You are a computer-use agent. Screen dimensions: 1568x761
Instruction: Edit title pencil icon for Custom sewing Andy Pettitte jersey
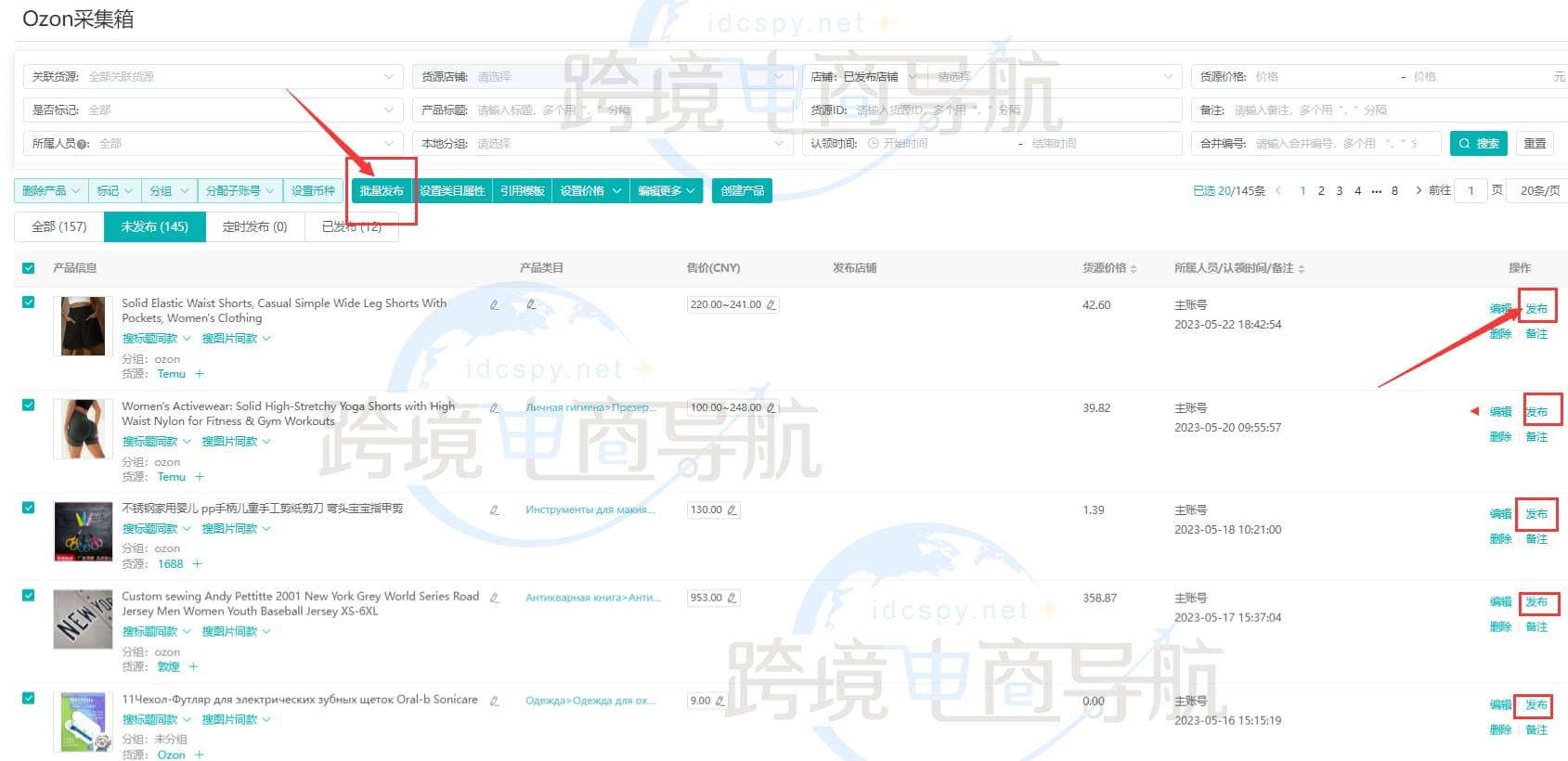pos(494,598)
